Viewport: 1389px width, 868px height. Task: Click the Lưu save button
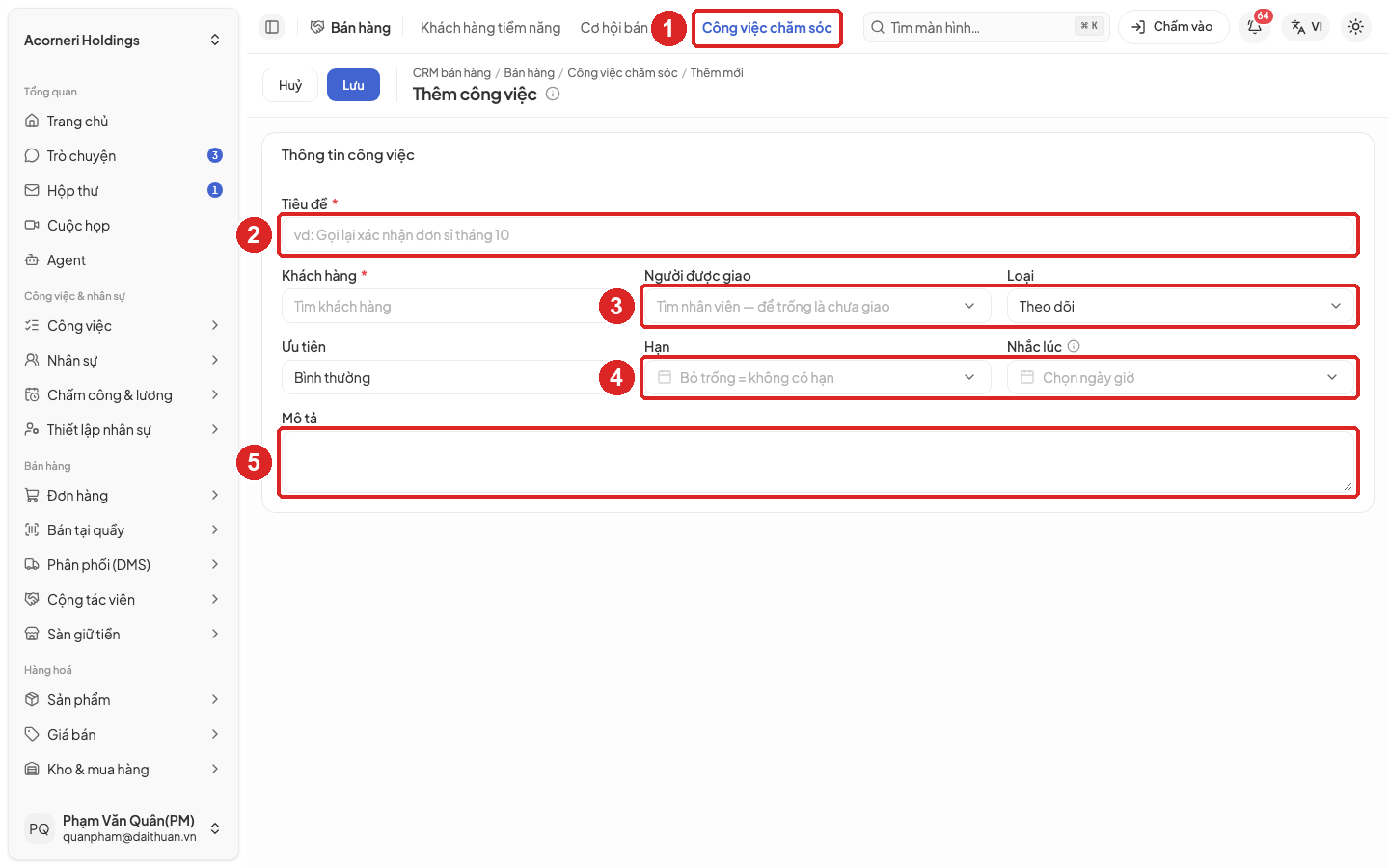[353, 85]
